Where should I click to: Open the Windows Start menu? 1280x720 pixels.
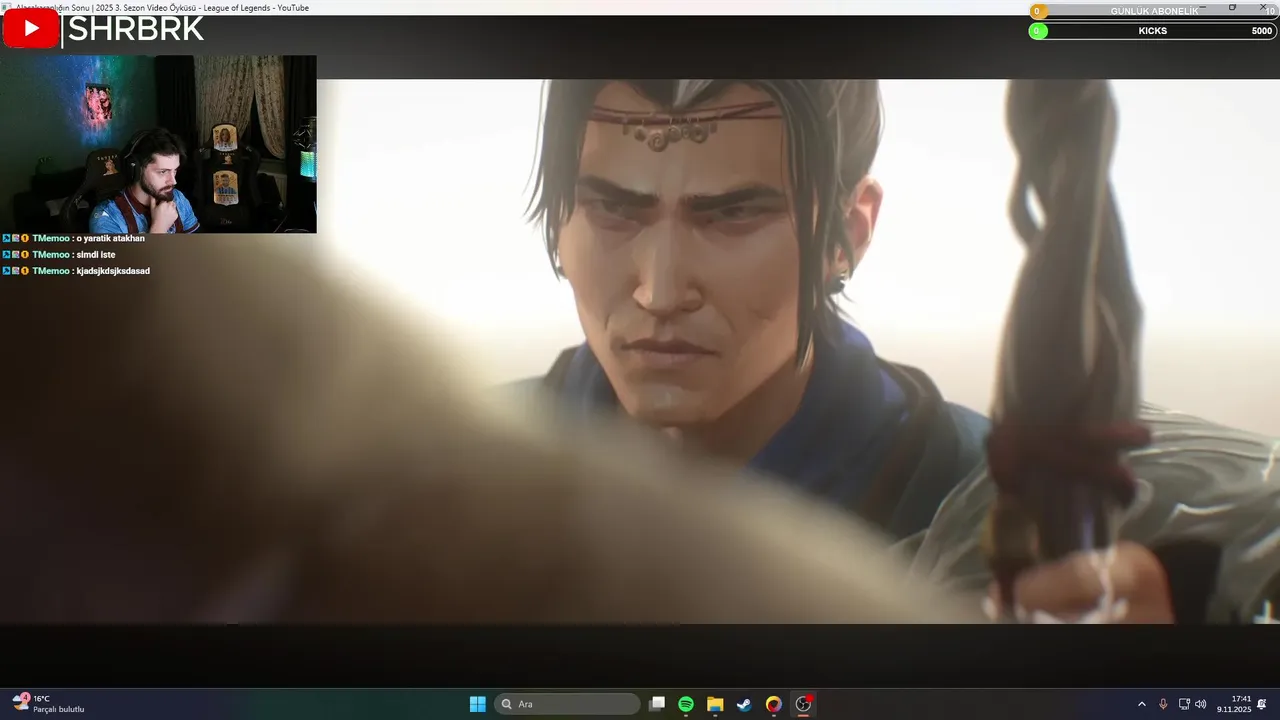click(478, 704)
